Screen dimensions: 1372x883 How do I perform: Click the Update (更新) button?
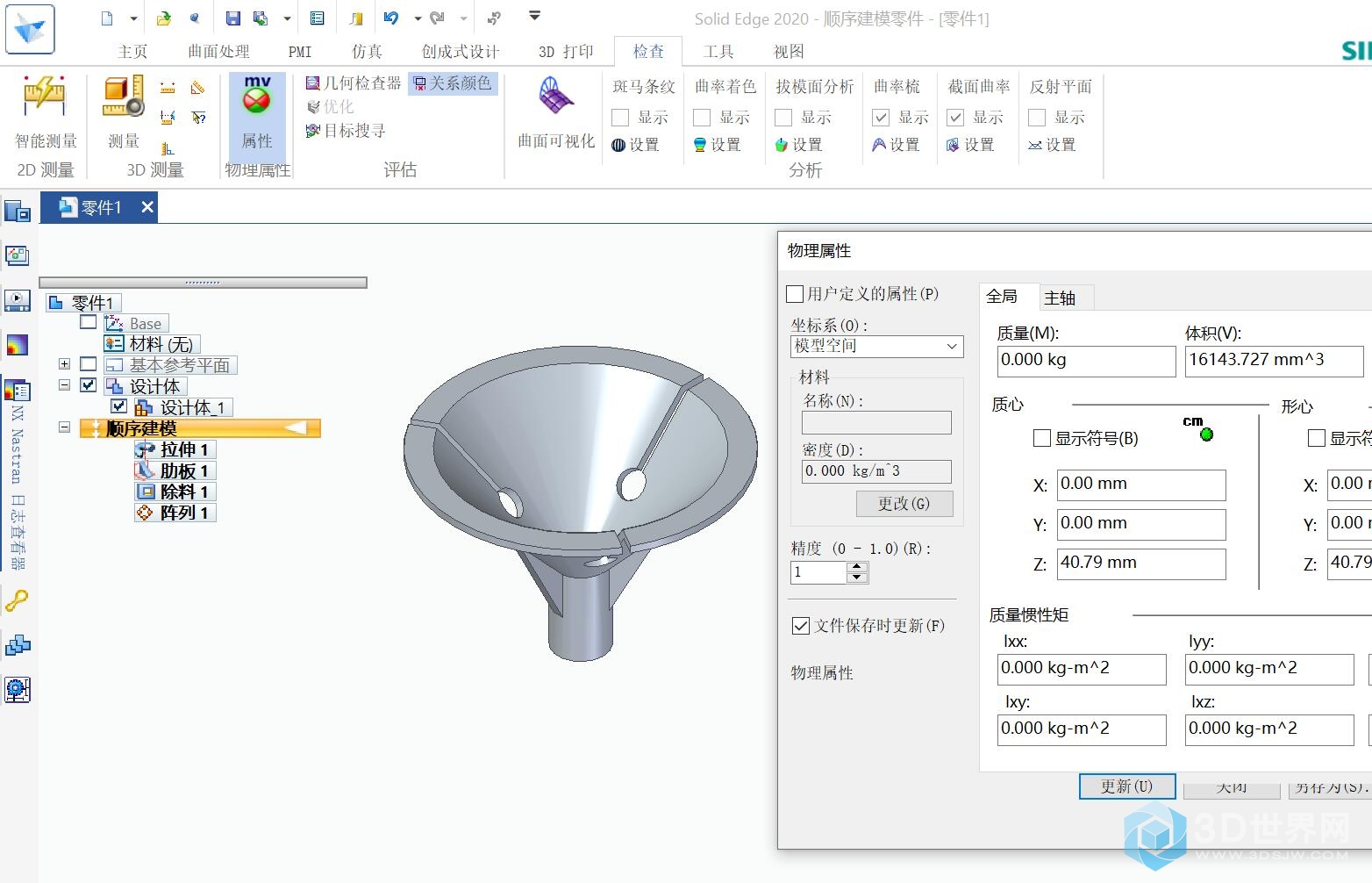point(1126,786)
